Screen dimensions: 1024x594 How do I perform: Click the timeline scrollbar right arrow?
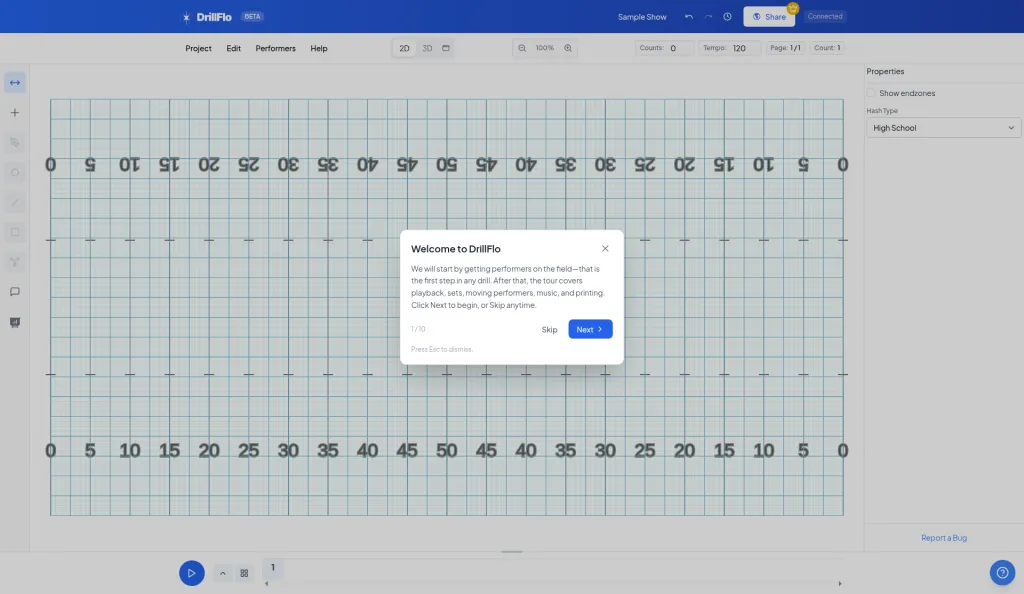tap(840, 584)
